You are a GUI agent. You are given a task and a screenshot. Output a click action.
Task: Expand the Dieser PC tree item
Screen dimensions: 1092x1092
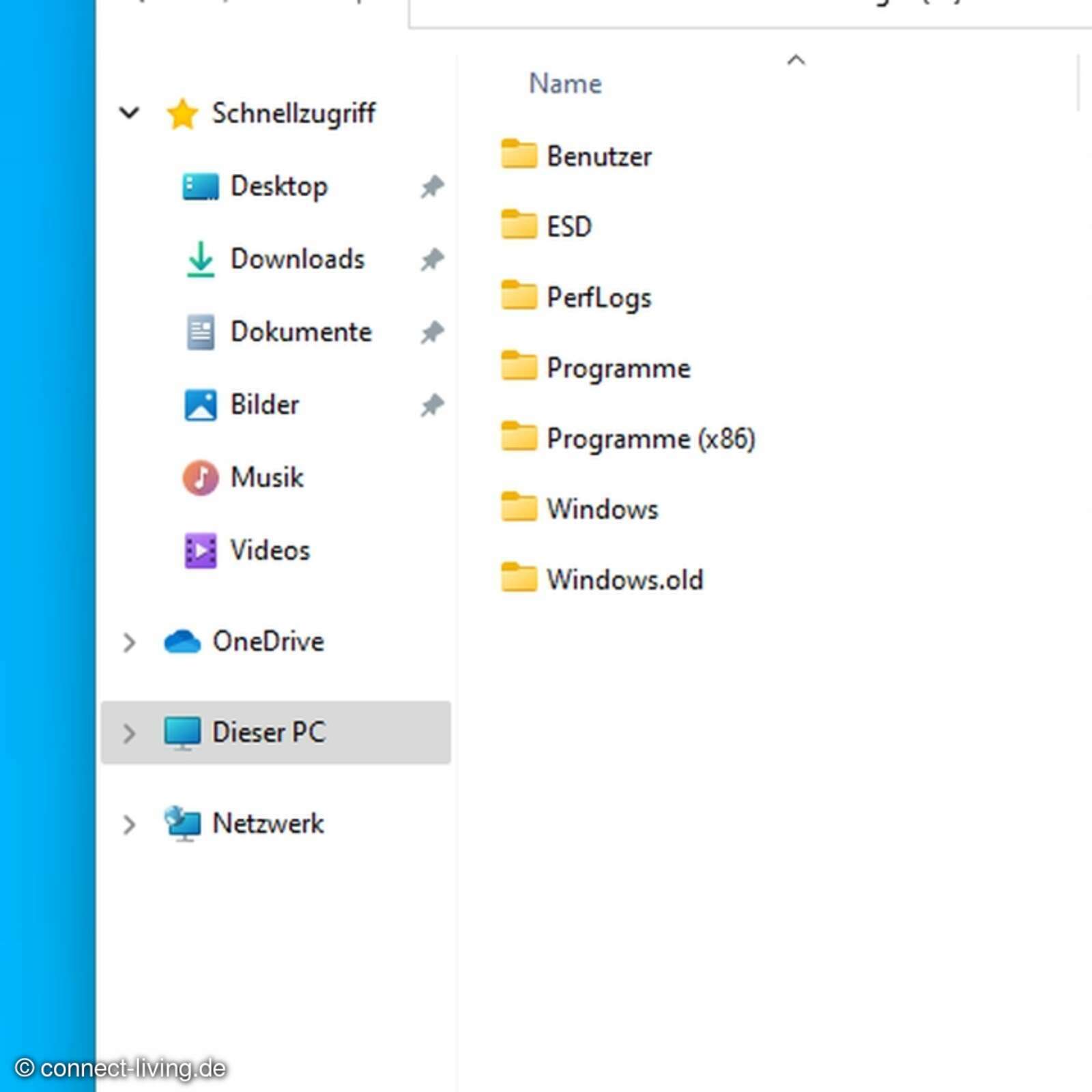click(130, 732)
